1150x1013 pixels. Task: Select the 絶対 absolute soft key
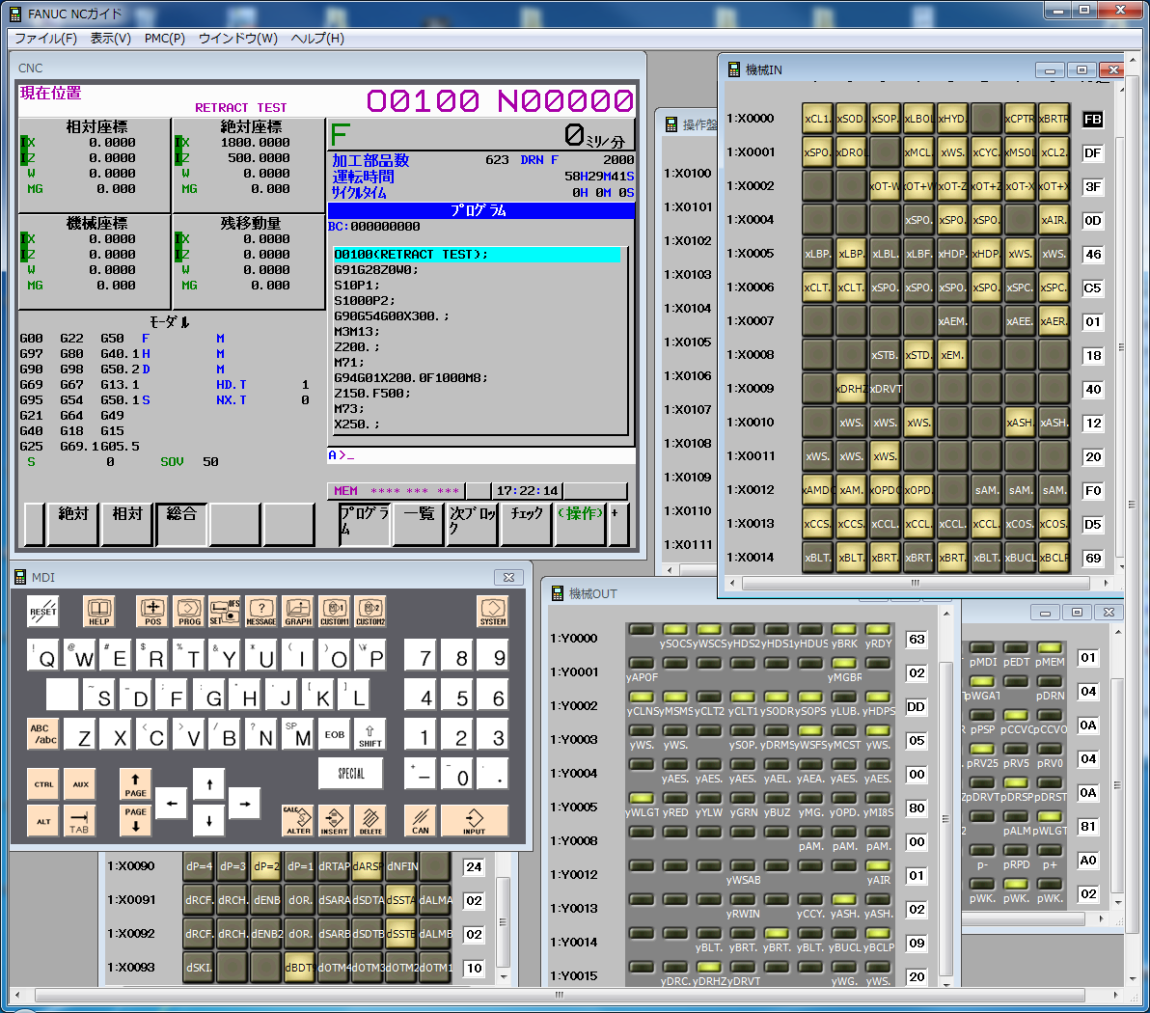pyautogui.click(x=73, y=525)
